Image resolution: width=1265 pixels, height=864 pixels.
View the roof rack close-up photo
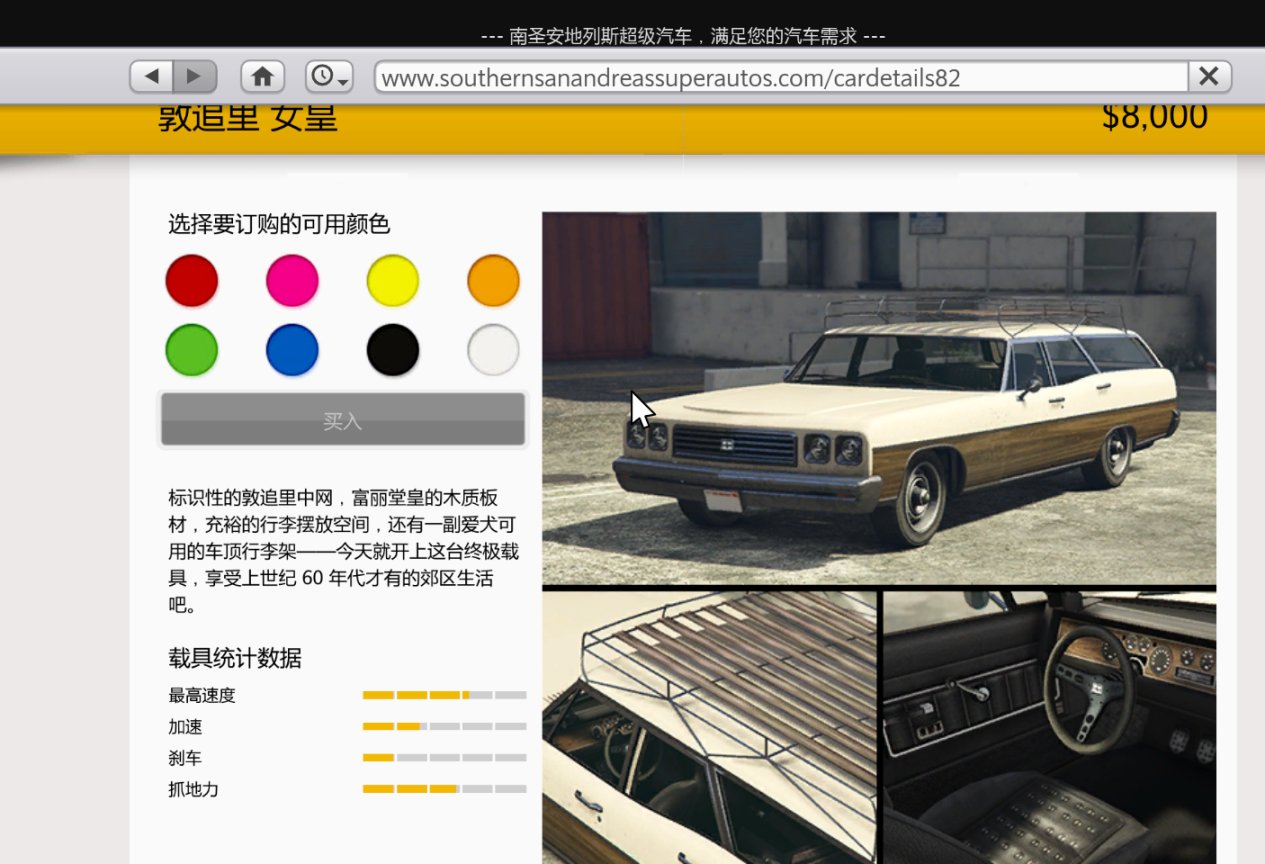click(x=709, y=727)
